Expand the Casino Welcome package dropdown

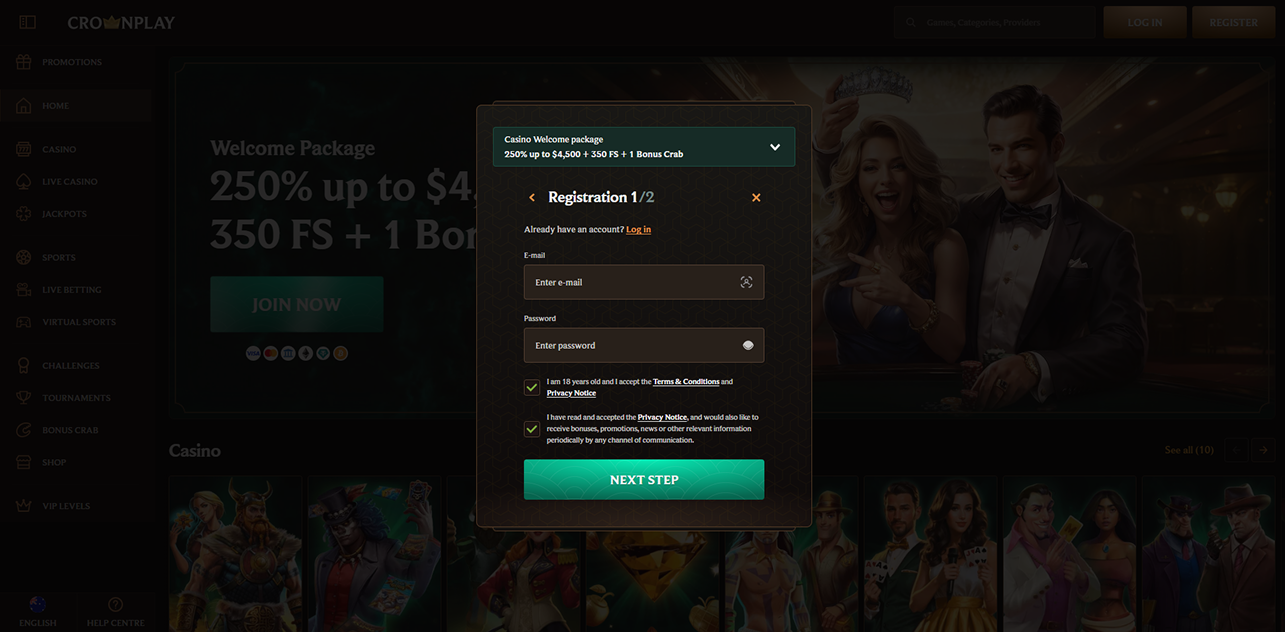(774, 147)
